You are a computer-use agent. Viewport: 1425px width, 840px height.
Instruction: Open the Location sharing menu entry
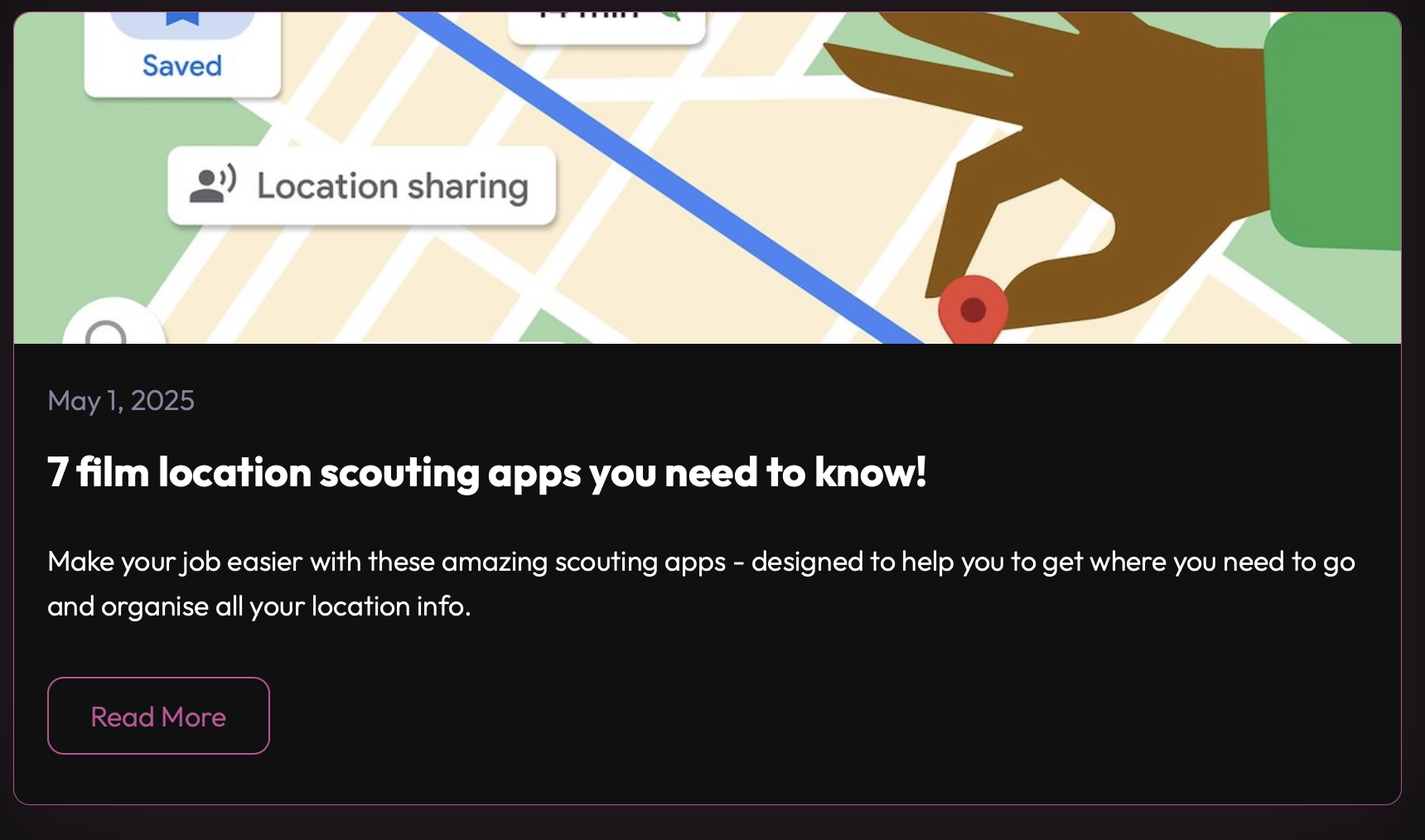click(x=363, y=185)
